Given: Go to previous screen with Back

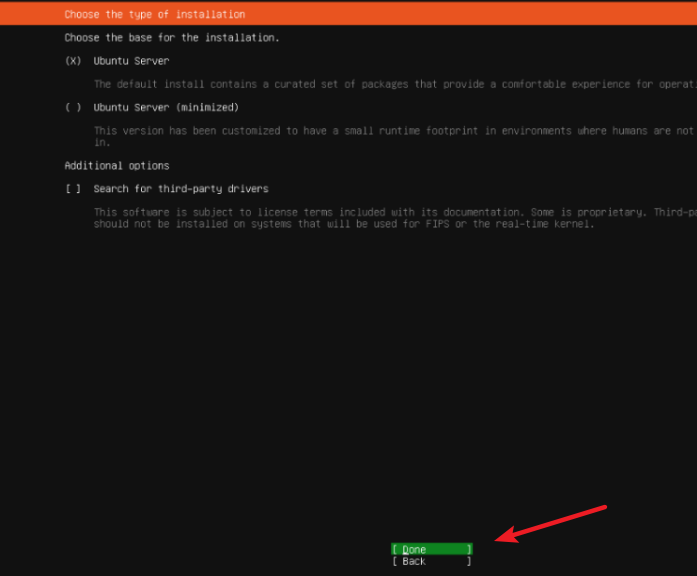Looking at the screenshot, I should pos(432,561).
